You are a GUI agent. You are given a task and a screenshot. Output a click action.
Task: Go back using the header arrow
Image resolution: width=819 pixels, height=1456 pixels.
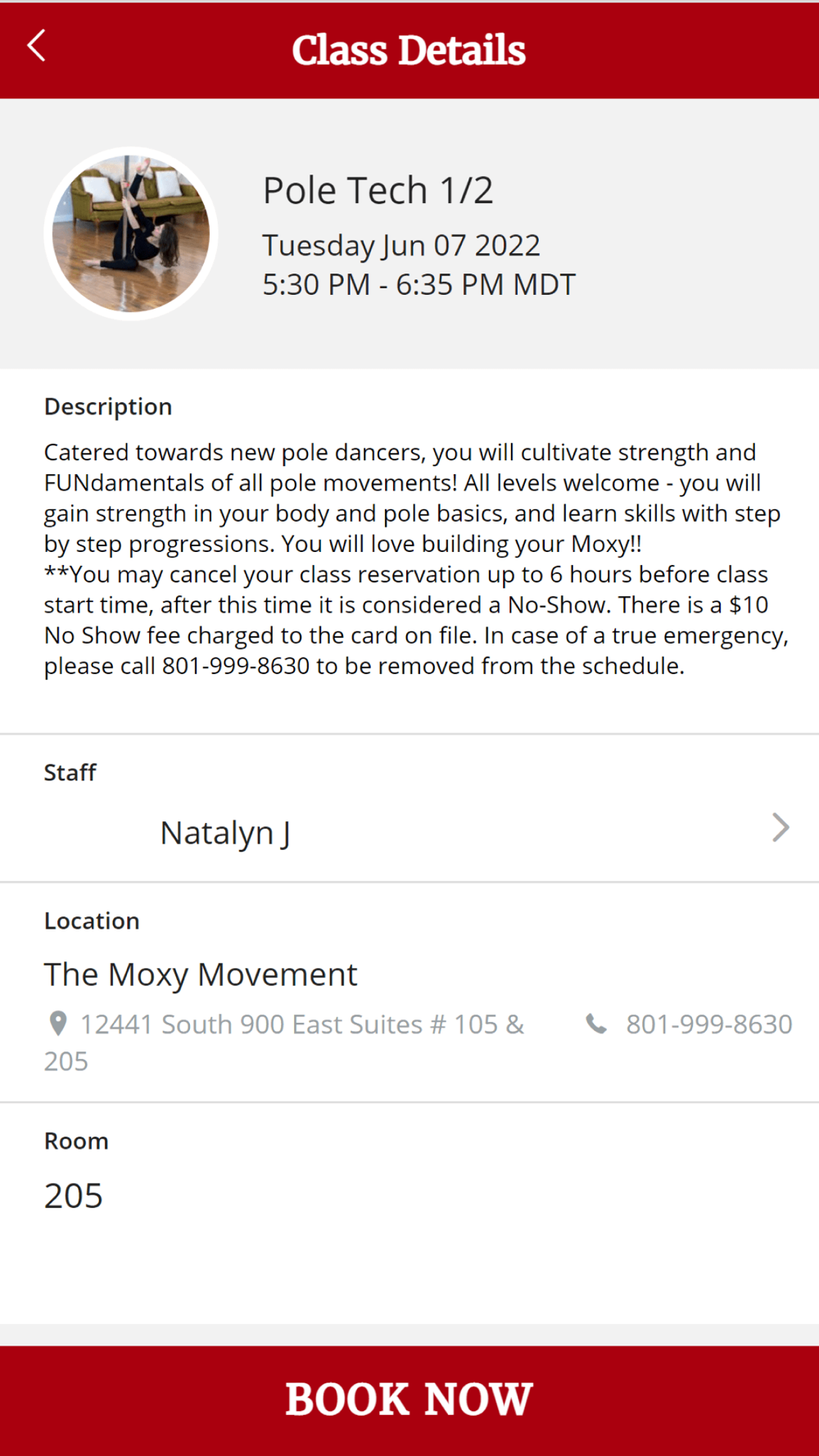point(37,47)
